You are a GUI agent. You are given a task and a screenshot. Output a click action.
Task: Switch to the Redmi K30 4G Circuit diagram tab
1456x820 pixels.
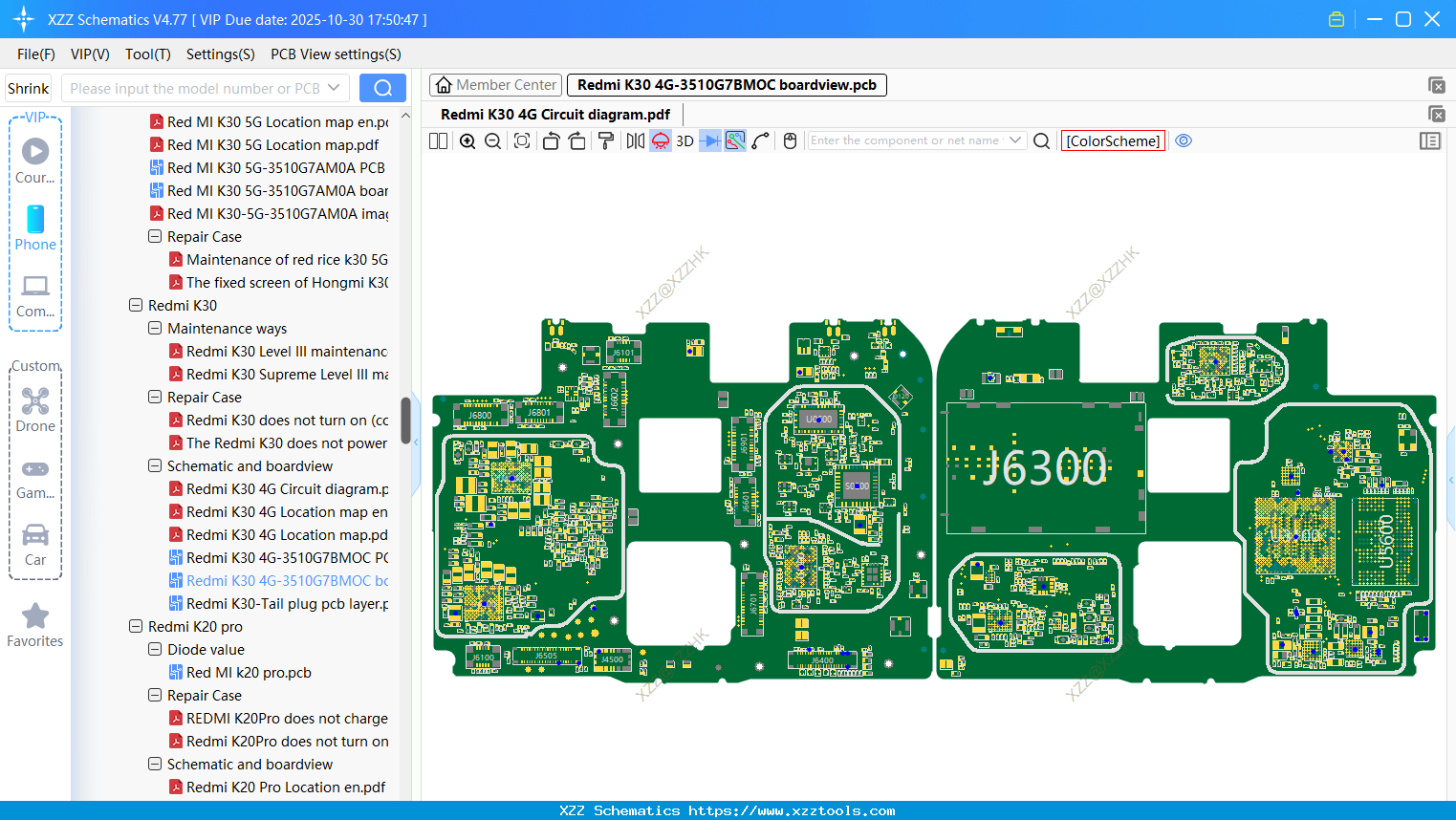coord(555,113)
